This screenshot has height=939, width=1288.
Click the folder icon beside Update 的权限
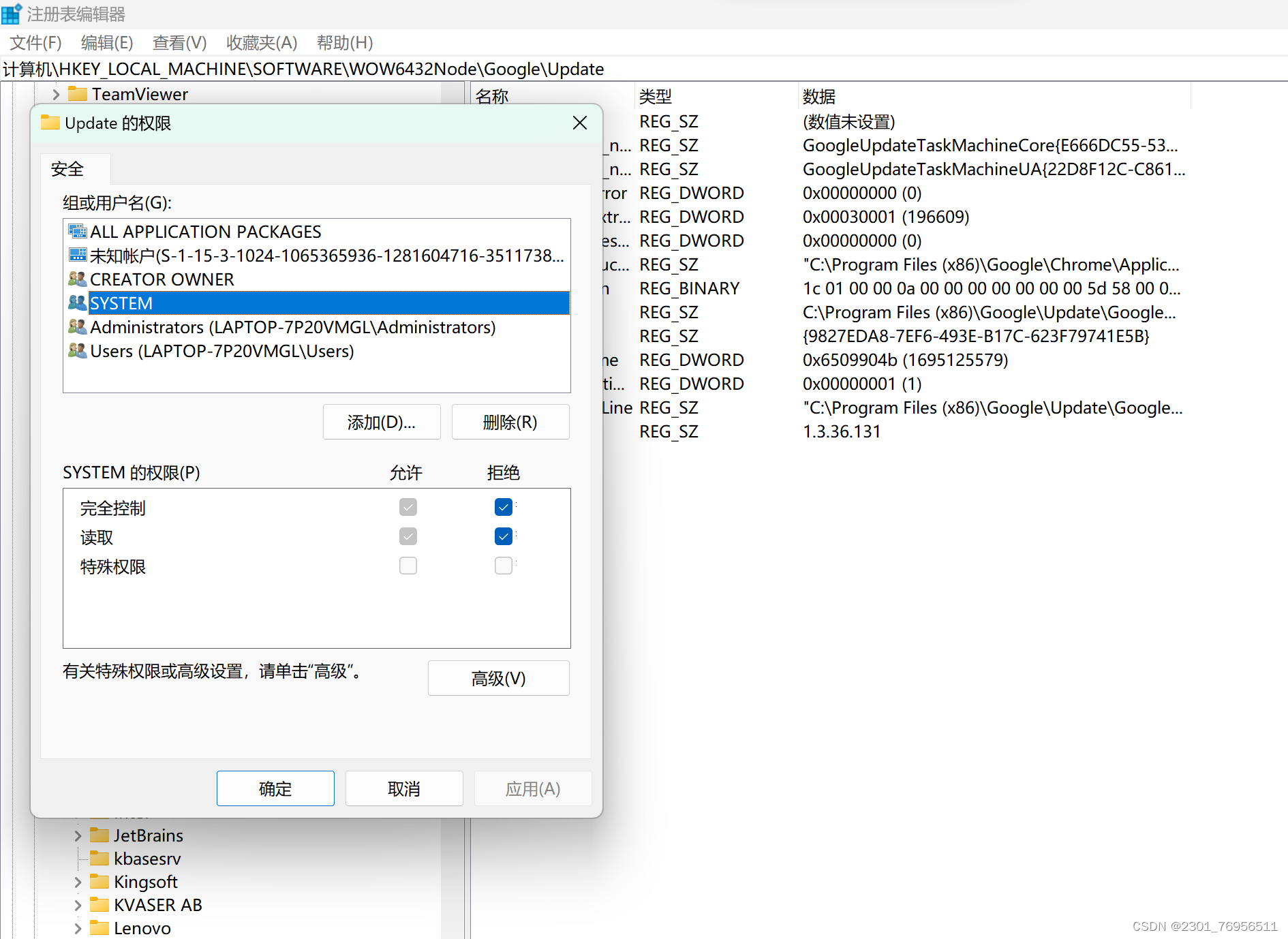click(x=49, y=123)
